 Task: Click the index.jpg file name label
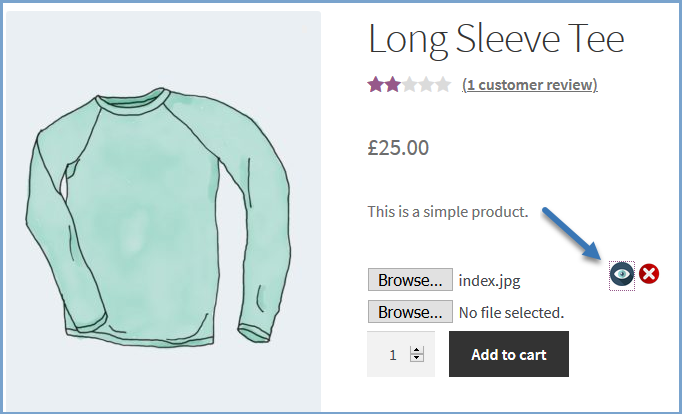(x=489, y=281)
